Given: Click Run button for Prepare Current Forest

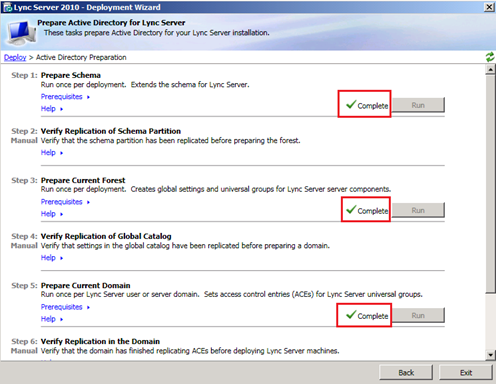Looking at the screenshot, I should pos(418,210).
